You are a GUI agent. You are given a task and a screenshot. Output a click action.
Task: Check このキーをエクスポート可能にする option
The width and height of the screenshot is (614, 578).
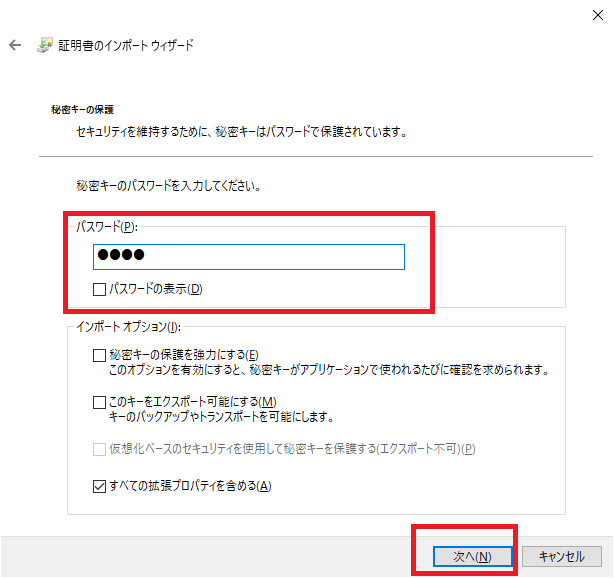click(x=99, y=402)
